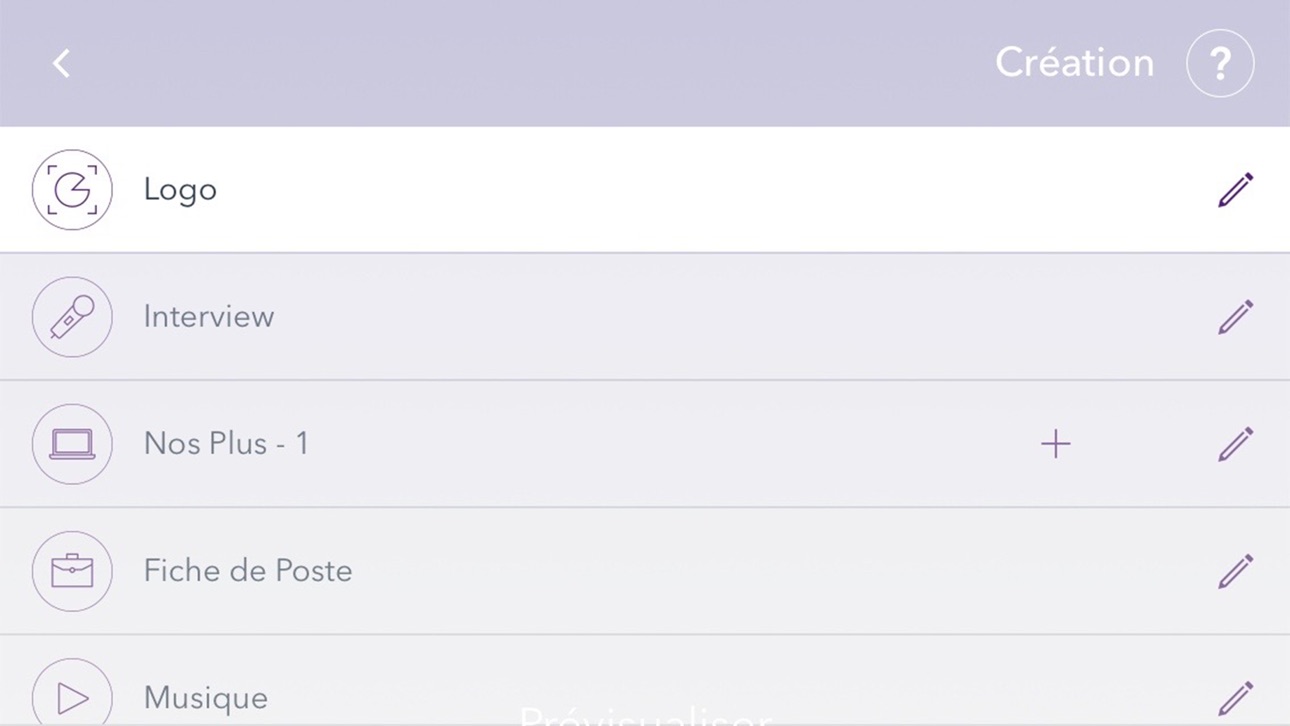Select the Musique list item label
The height and width of the screenshot is (726, 1290).
(x=206, y=698)
